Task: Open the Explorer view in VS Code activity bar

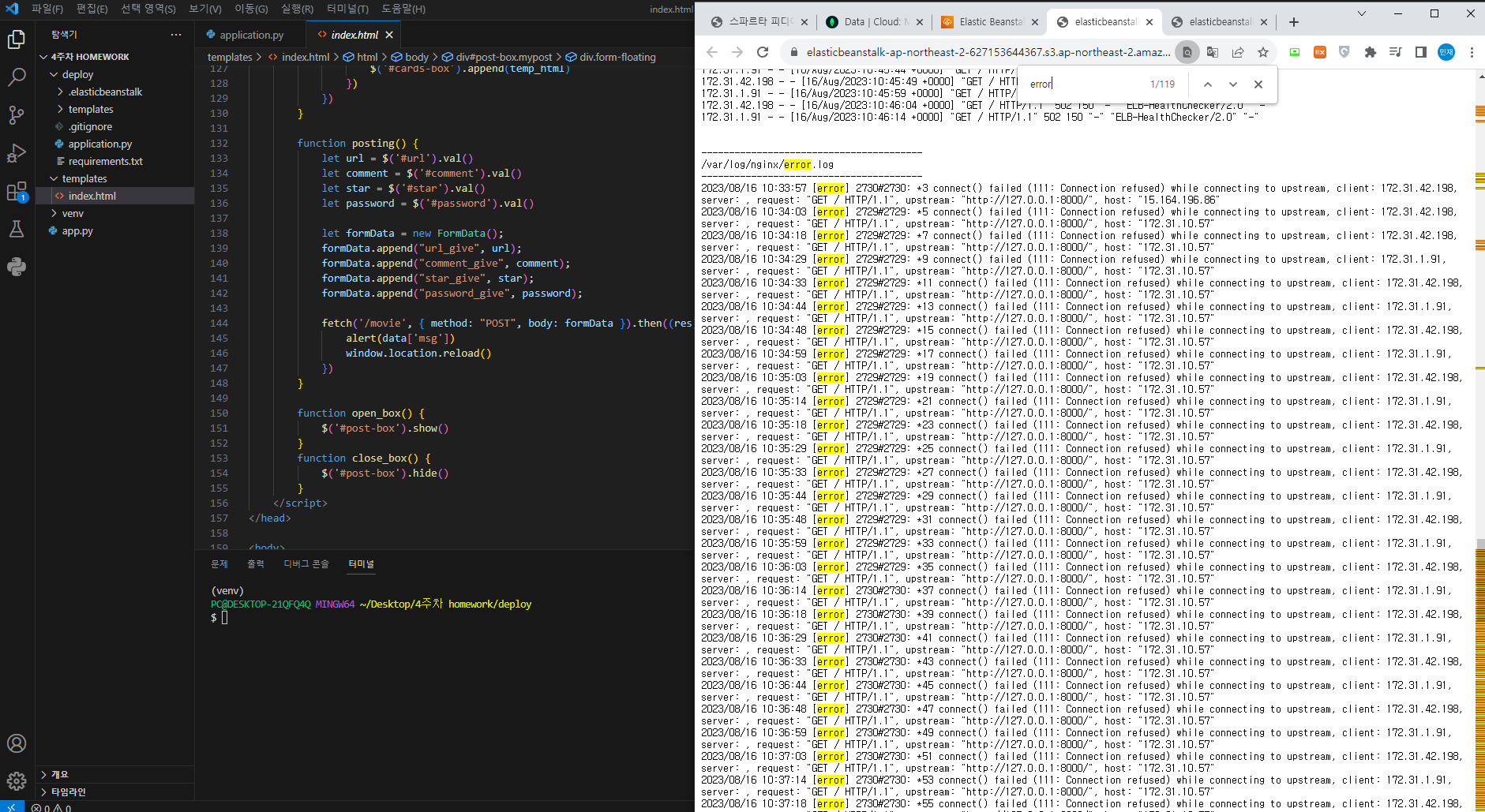Action: tap(17, 39)
